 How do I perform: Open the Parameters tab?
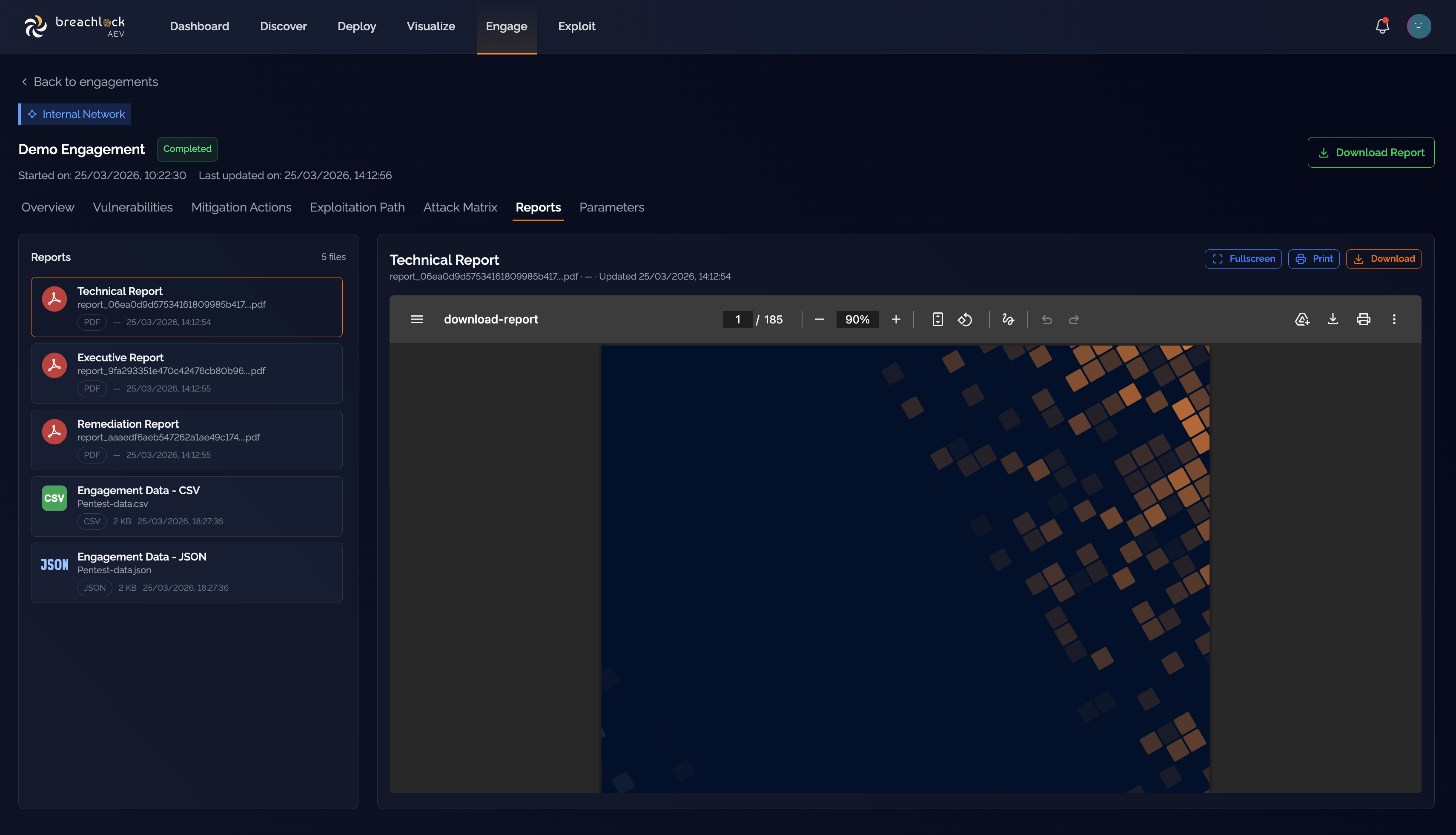point(611,207)
